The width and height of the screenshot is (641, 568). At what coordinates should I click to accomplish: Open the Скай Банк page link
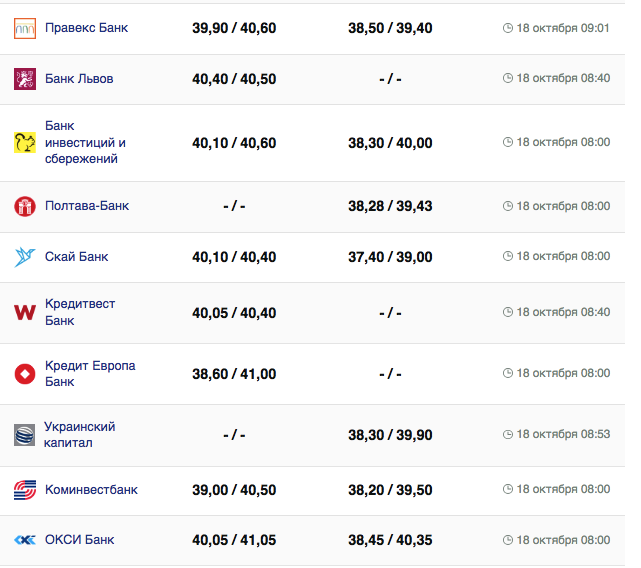point(76,257)
